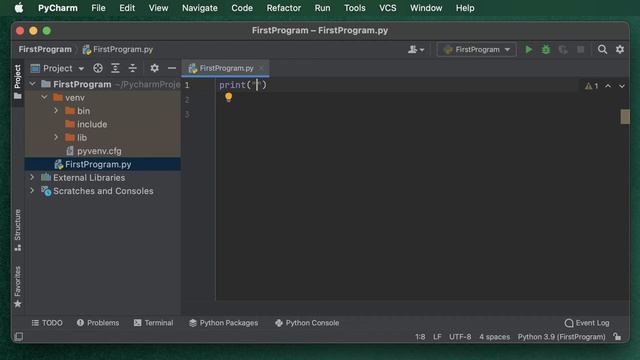This screenshot has height=360, width=640.
Task: Open Project panel options gear
Action: (x=154, y=68)
